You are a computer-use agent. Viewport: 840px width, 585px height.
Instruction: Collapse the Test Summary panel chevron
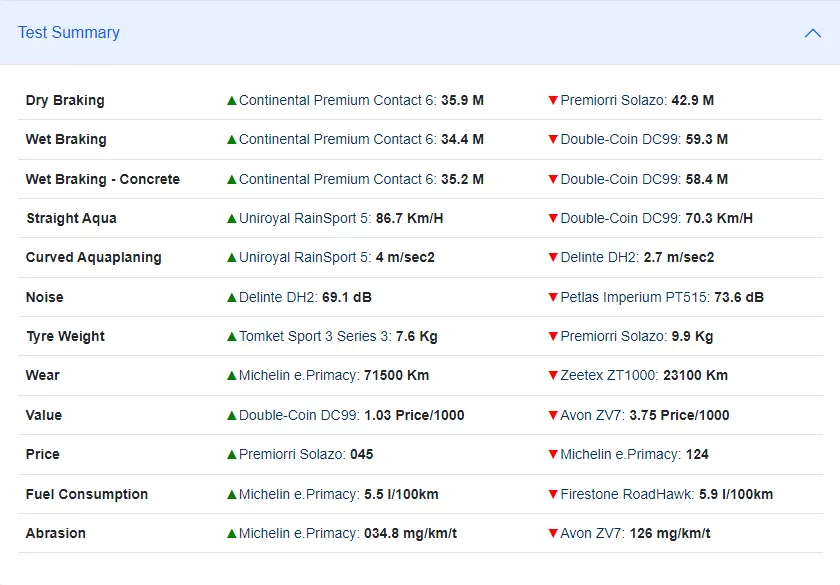coord(813,33)
